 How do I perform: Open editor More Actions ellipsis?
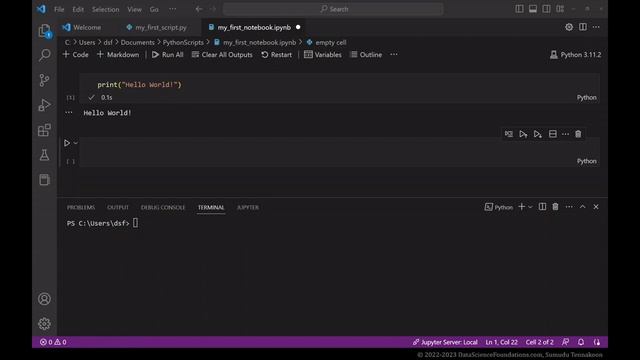click(596, 27)
